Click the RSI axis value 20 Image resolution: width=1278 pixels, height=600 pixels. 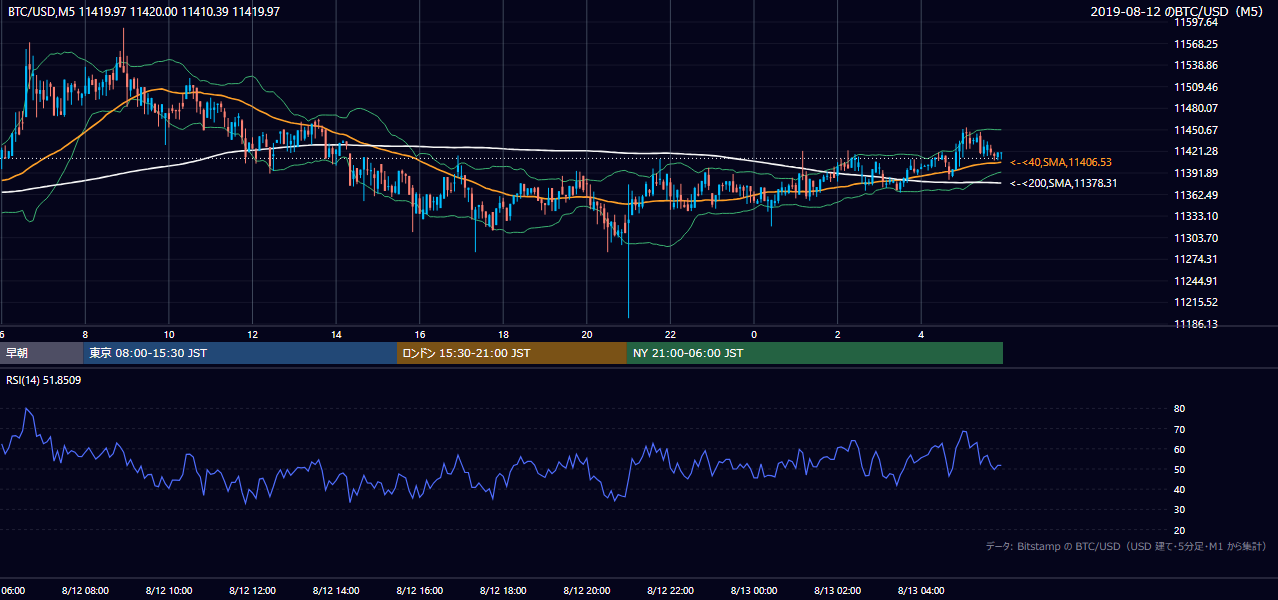tap(1180, 530)
